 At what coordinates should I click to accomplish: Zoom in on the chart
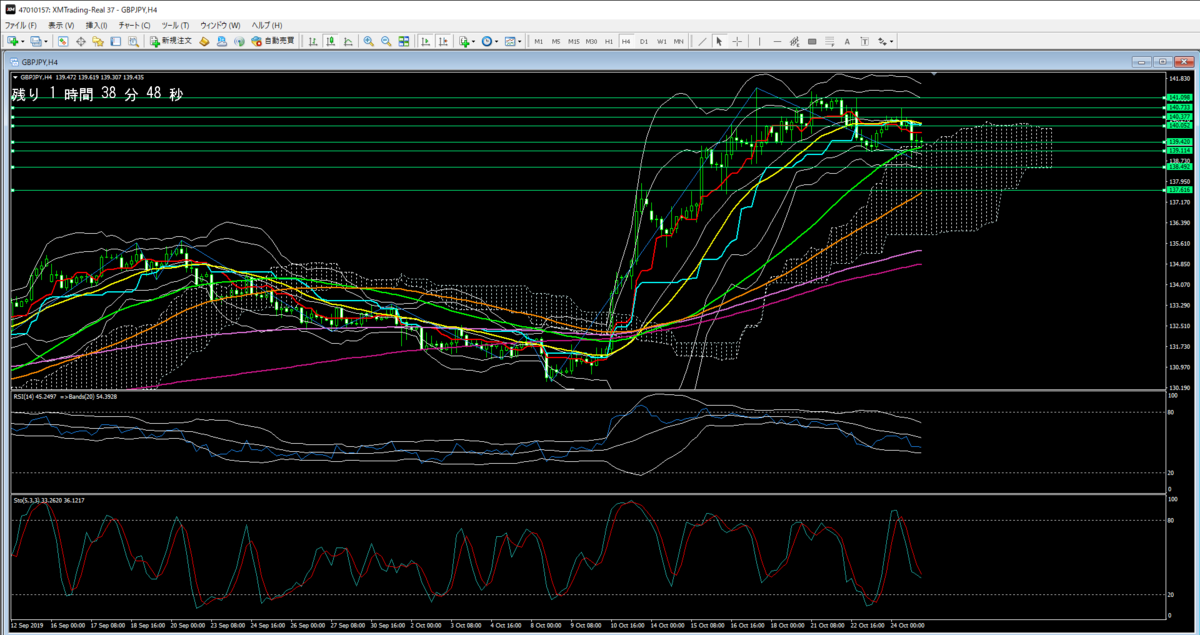pos(369,41)
